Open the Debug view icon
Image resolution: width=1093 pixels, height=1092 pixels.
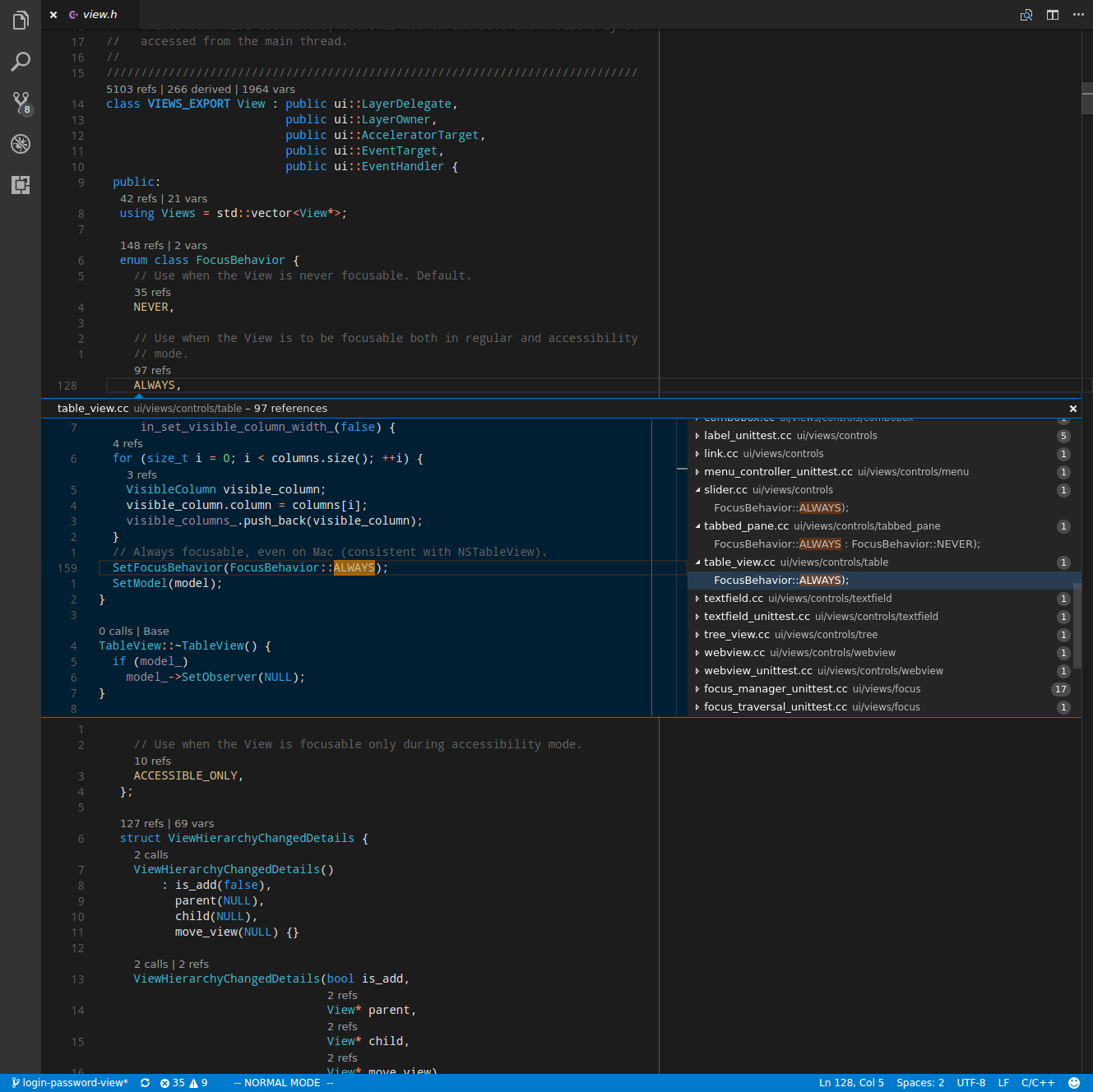coord(21,144)
